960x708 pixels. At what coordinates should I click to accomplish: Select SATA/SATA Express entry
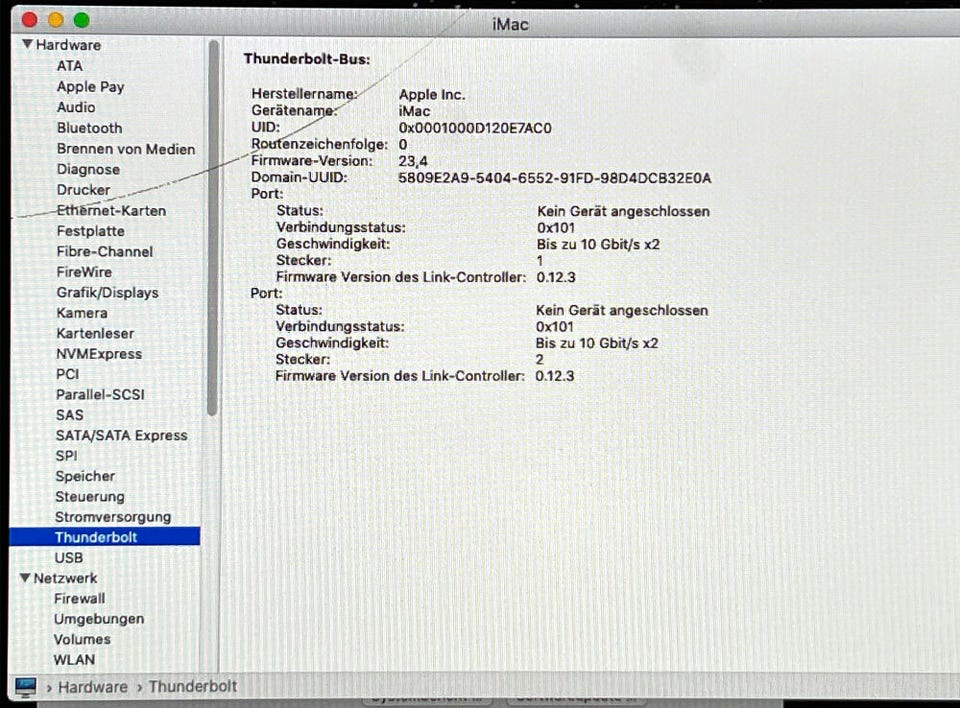point(121,435)
